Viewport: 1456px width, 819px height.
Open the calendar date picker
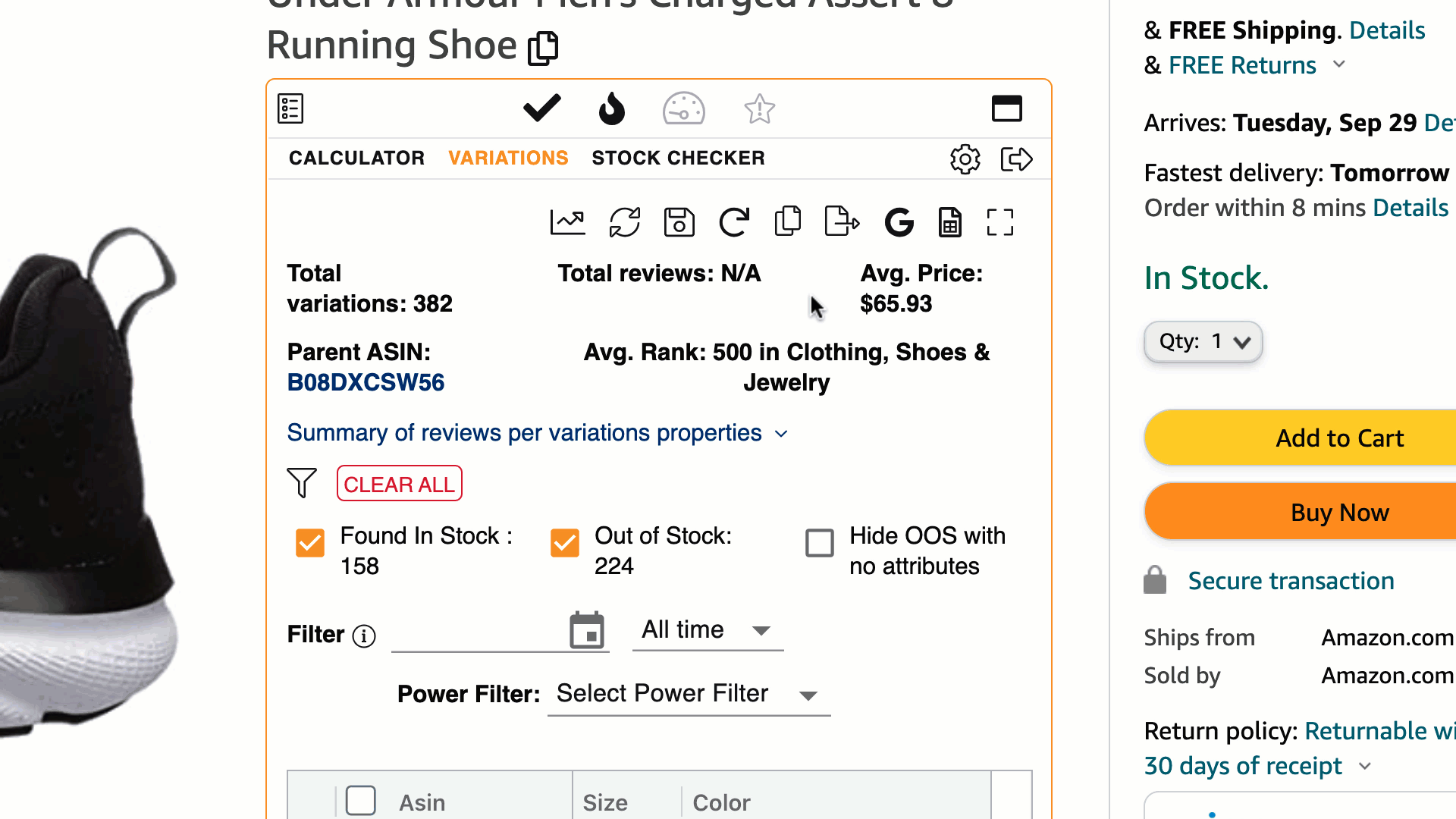pos(587,630)
